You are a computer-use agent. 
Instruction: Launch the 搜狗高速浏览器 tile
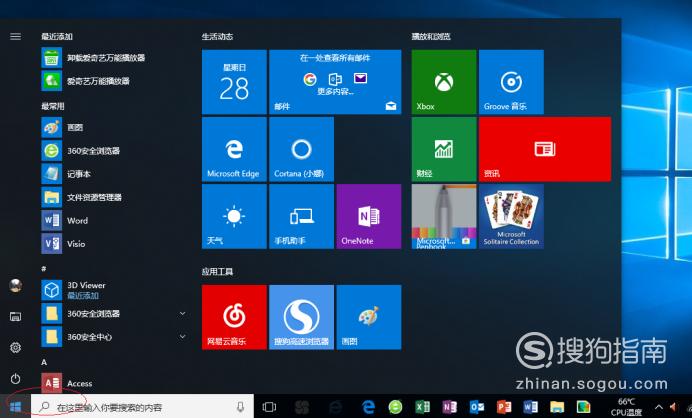(301, 317)
